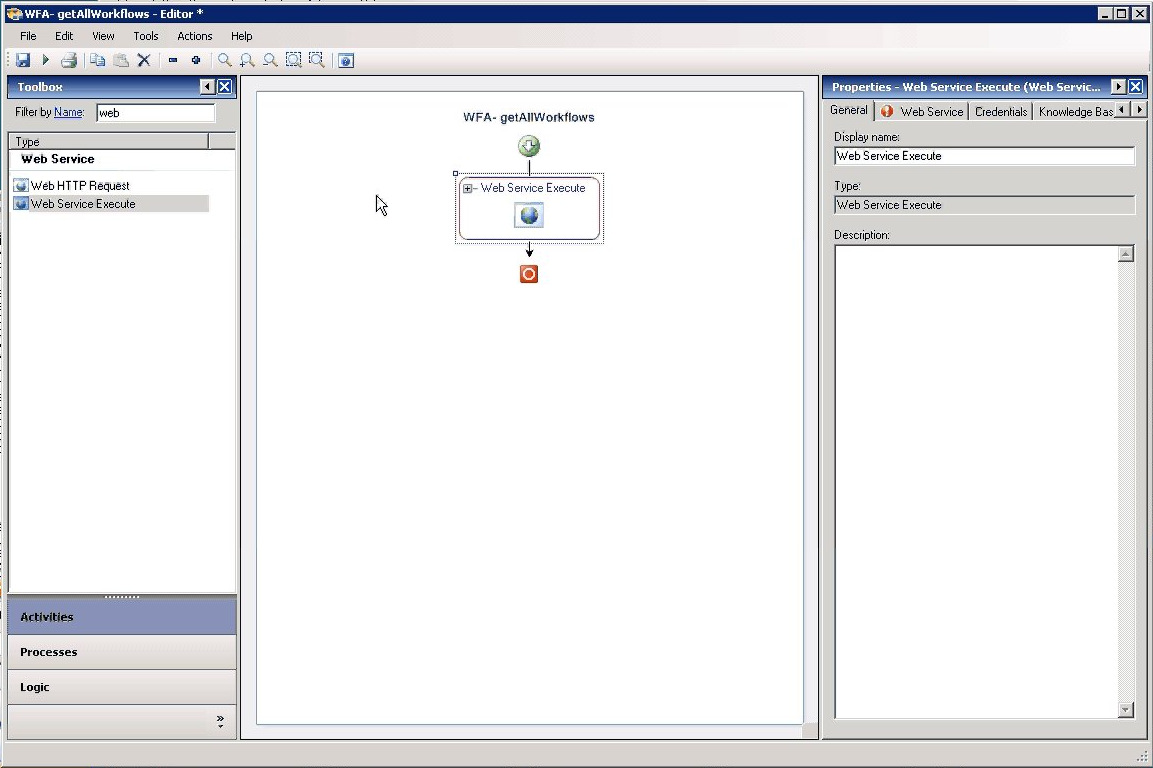Switch to the Credentials tab
The height and width of the screenshot is (768, 1153).
click(1001, 112)
